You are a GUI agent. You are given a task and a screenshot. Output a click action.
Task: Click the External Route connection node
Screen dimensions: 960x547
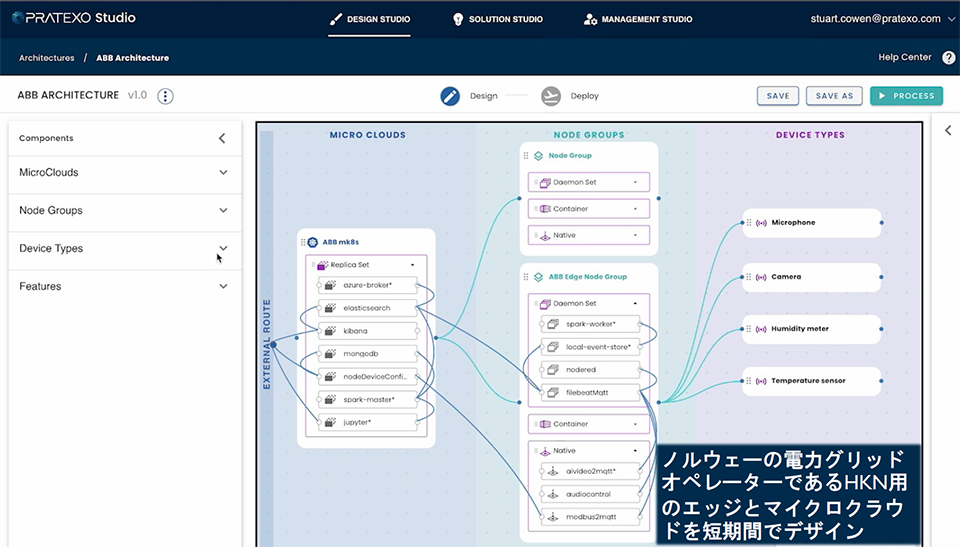tap(274, 345)
